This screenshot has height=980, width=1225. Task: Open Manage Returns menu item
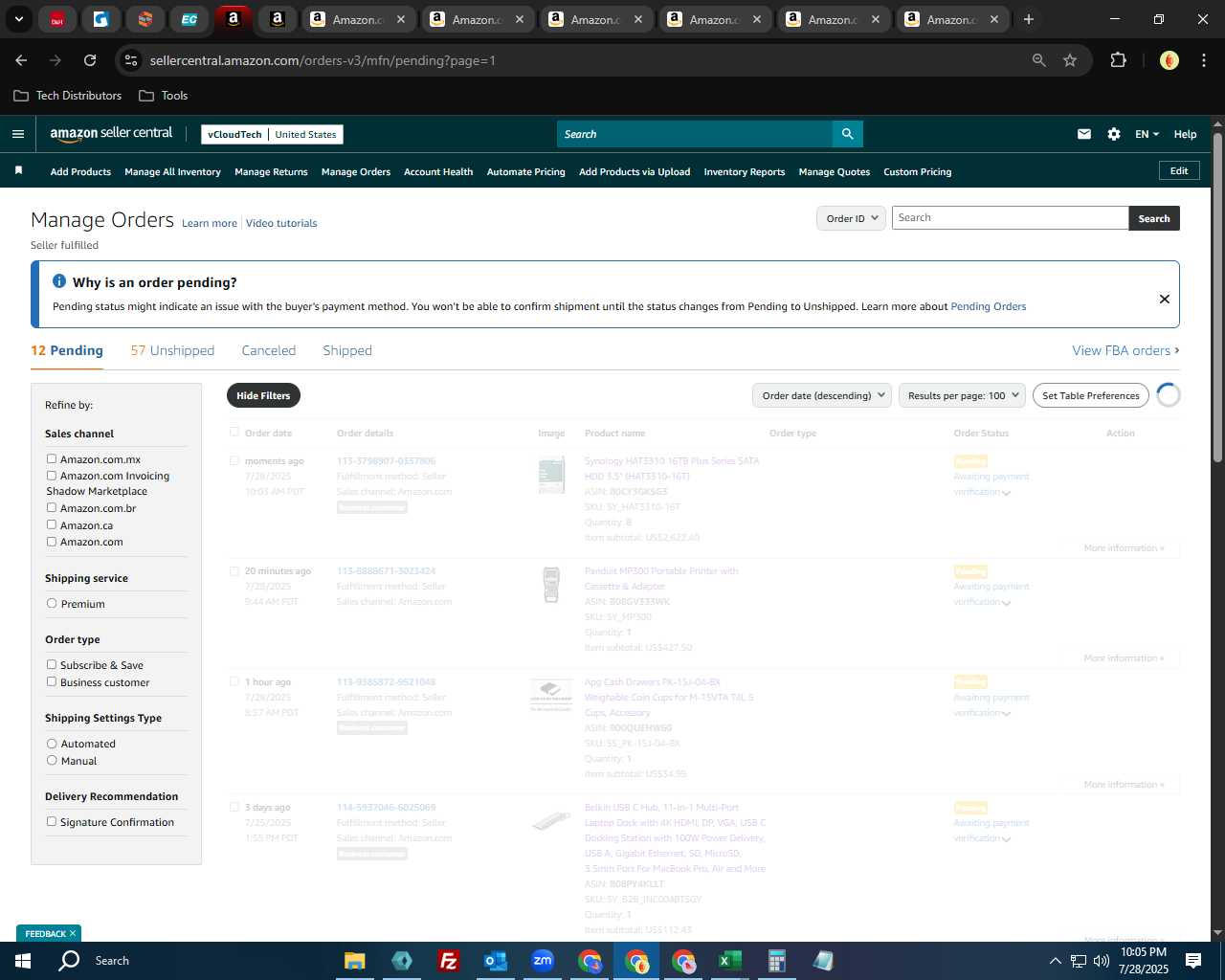[x=271, y=172]
